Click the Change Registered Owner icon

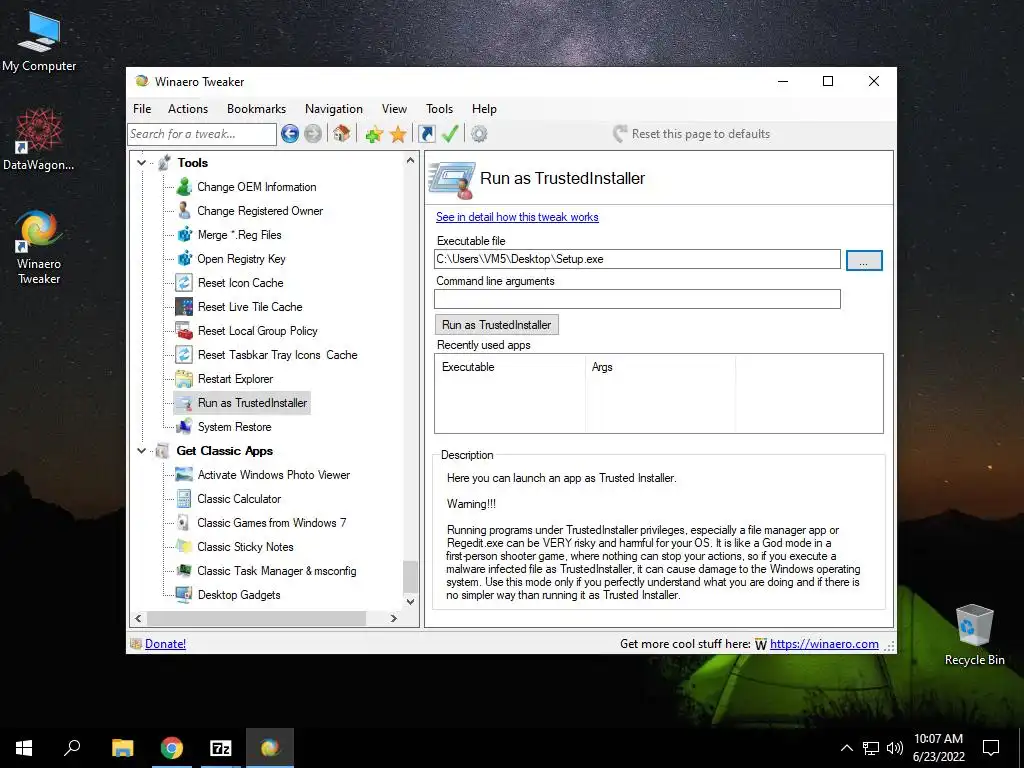point(184,211)
